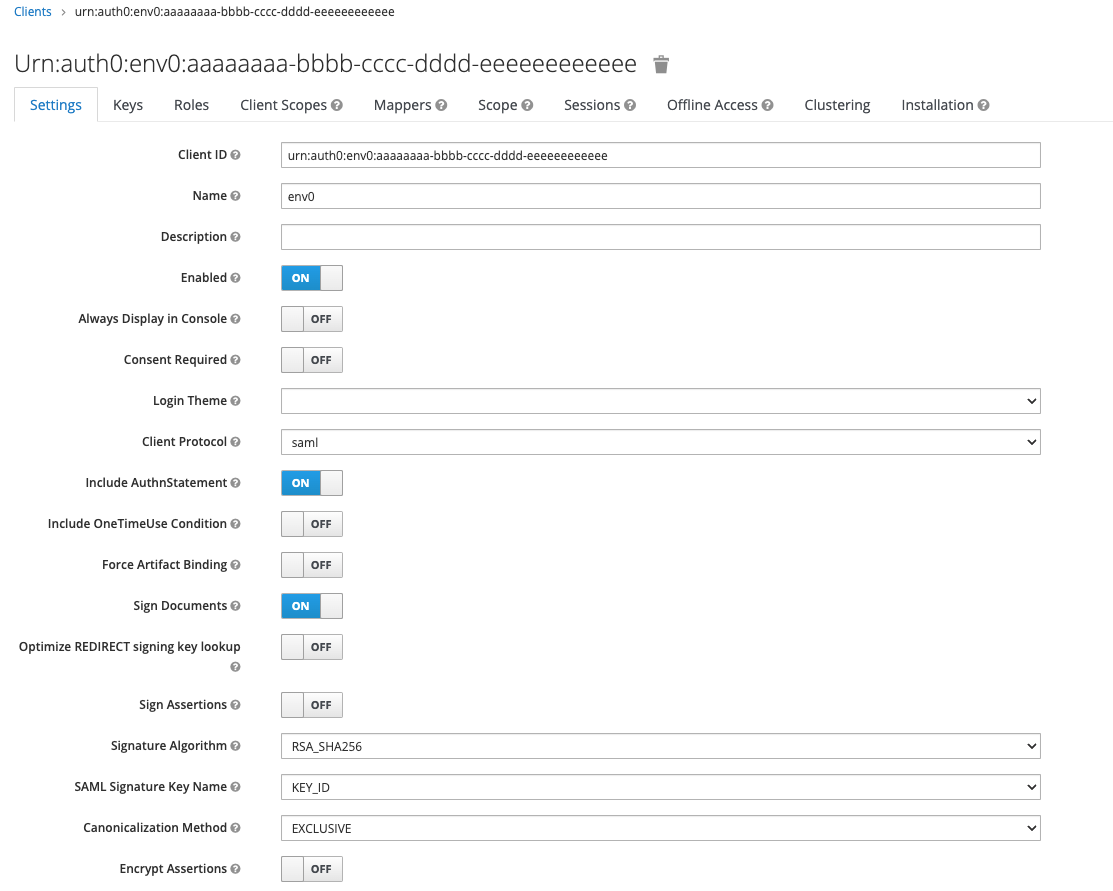
Task: Turn on Sign Assertions switch
Action: [x=312, y=705]
